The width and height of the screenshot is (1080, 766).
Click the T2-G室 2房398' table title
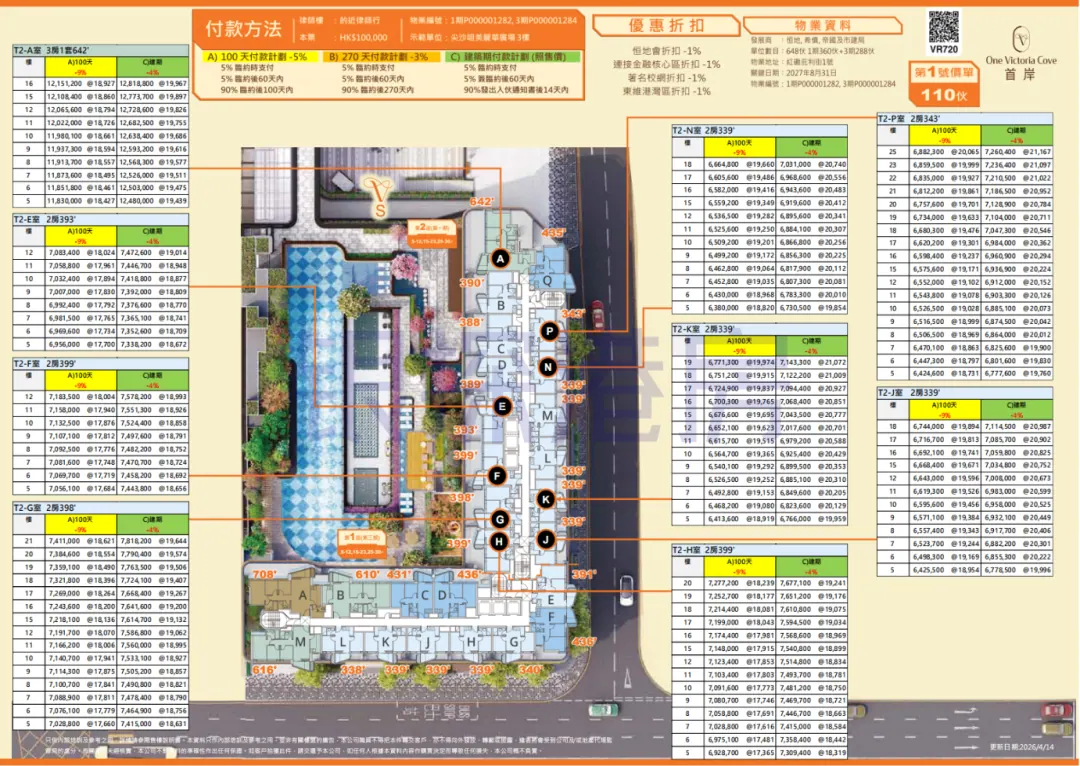tap(101, 508)
